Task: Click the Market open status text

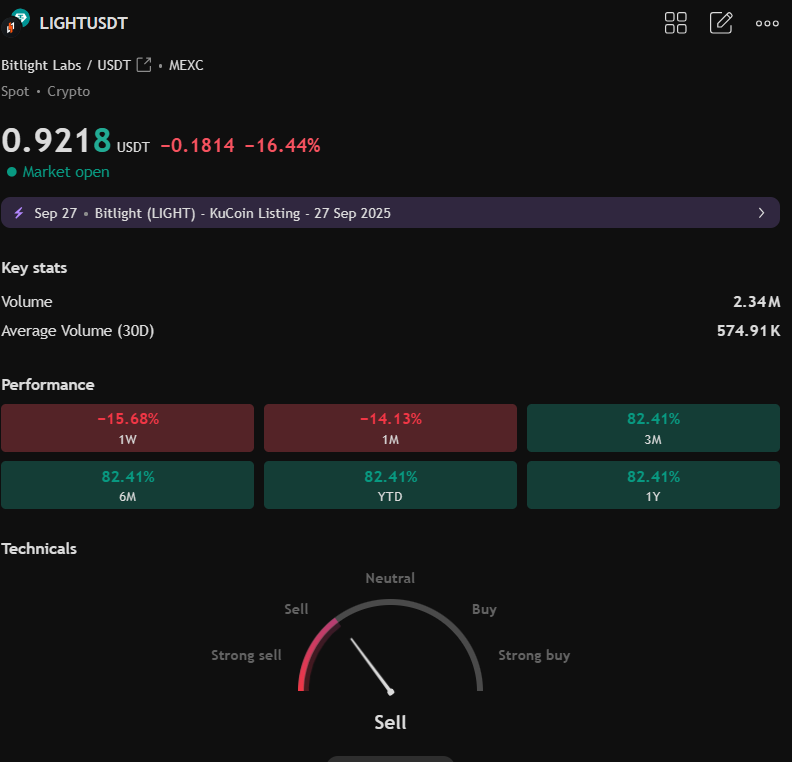Action: click(x=66, y=172)
